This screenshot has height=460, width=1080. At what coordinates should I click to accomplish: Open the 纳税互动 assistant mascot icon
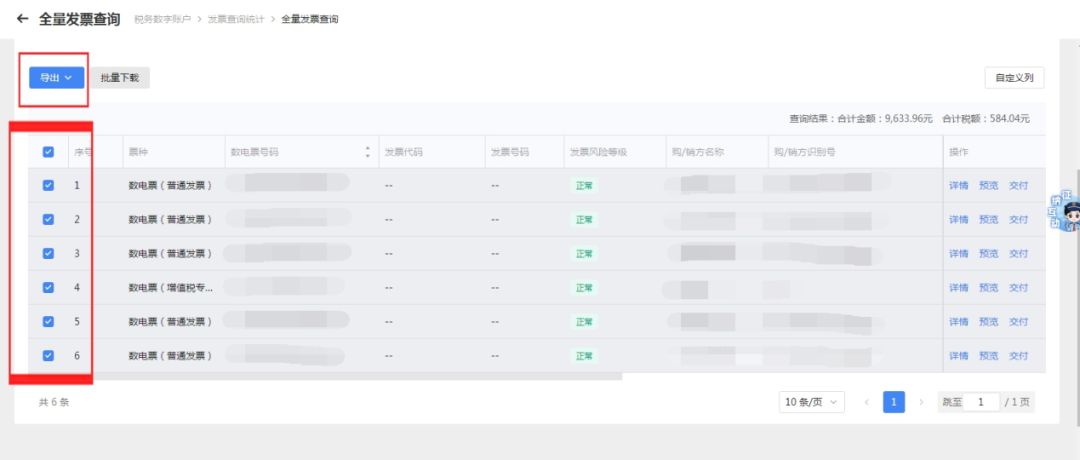tap(1066, 212)
